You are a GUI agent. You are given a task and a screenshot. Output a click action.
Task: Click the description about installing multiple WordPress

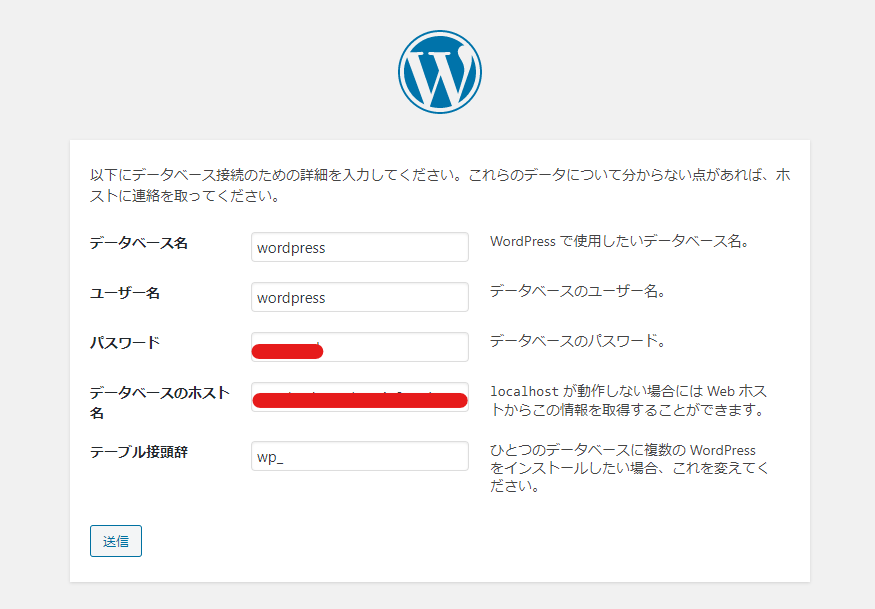(x=629, y=468)
